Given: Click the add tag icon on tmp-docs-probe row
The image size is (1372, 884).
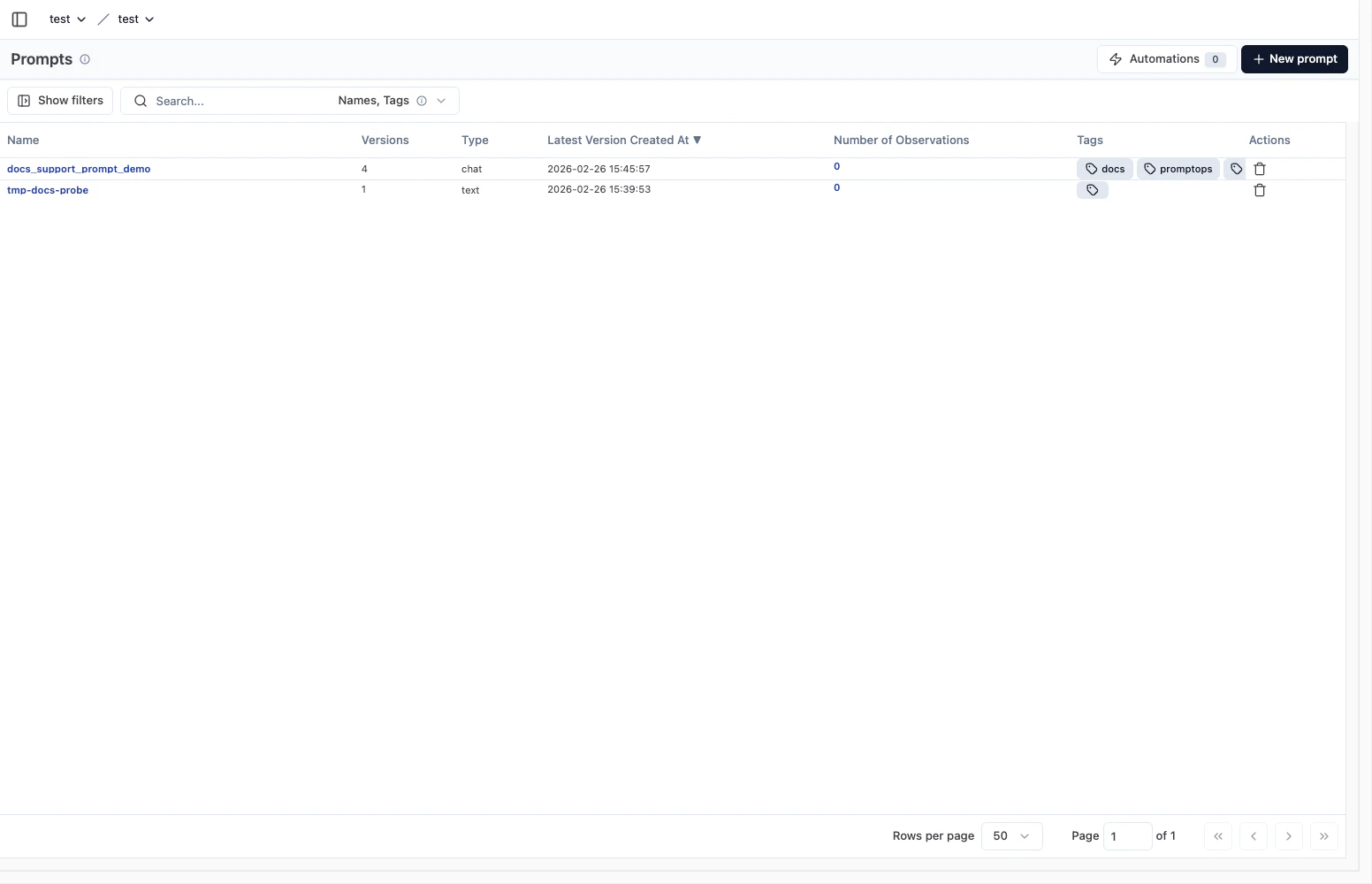Looking at the screenshot, I should (x=1093, y=189).
